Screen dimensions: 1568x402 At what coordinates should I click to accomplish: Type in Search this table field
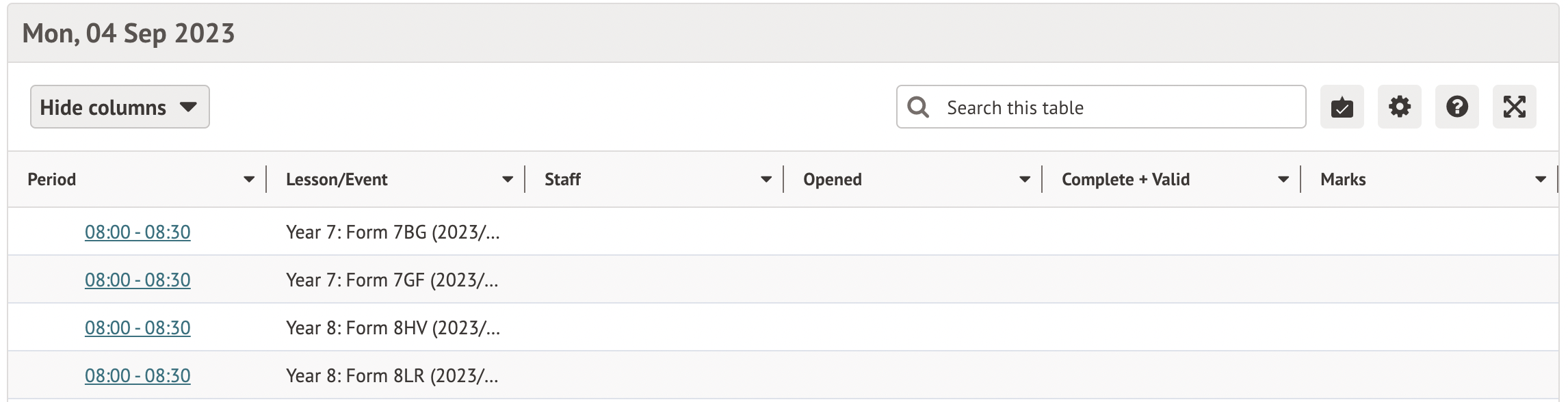1122,107
